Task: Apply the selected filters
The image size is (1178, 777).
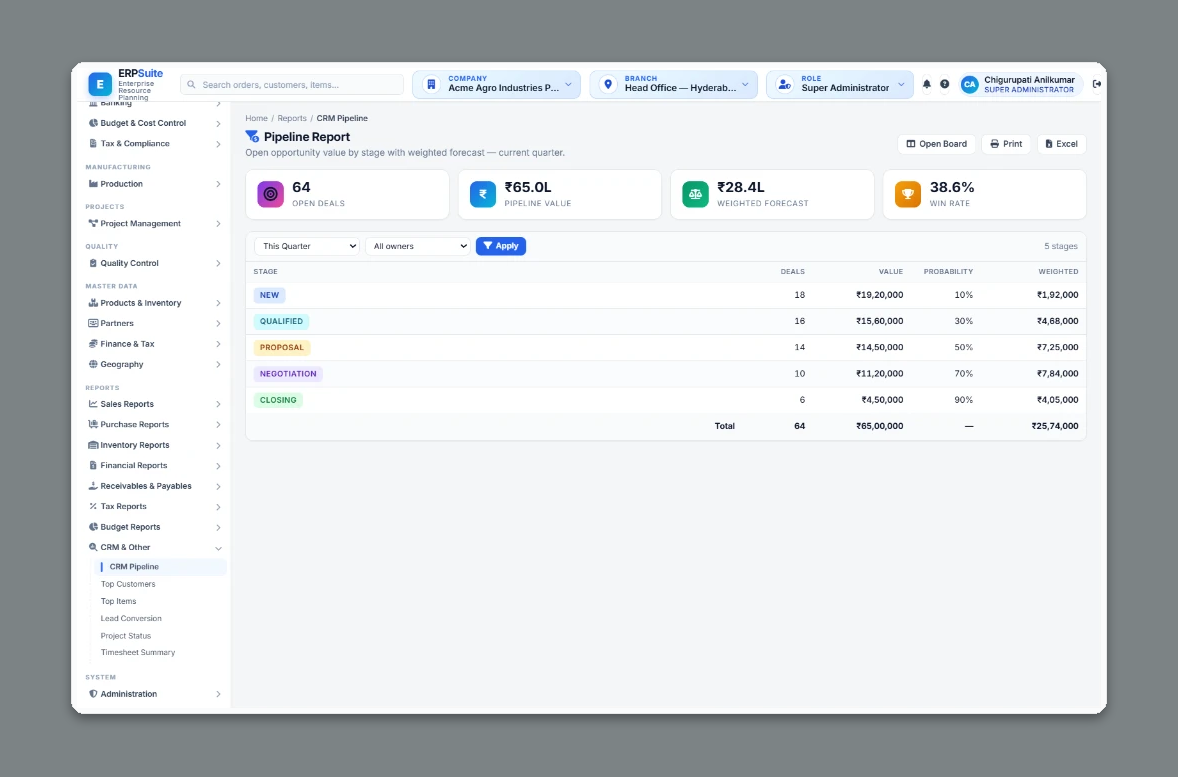Action: coord(501,246)
